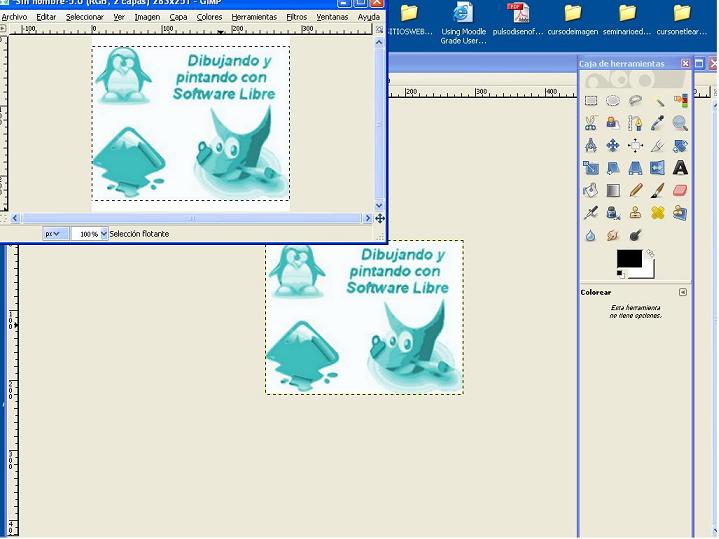
Task: Open the cursodeimagen desktop folder
Action: pos(573,19)
